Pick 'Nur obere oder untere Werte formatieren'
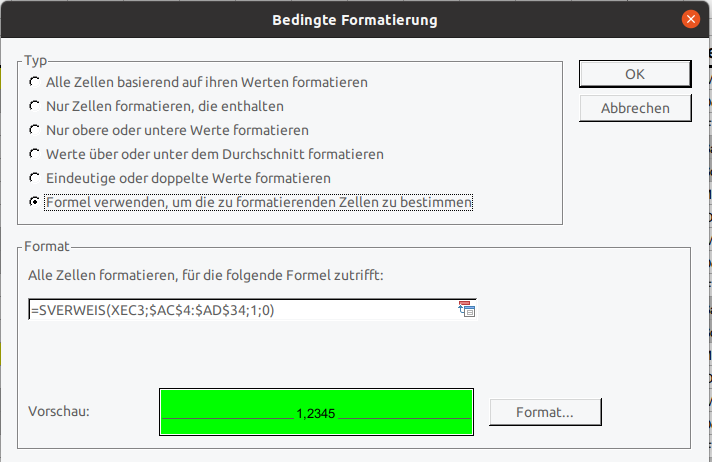This screenshot has height=462, width=712. coord(36,130)
